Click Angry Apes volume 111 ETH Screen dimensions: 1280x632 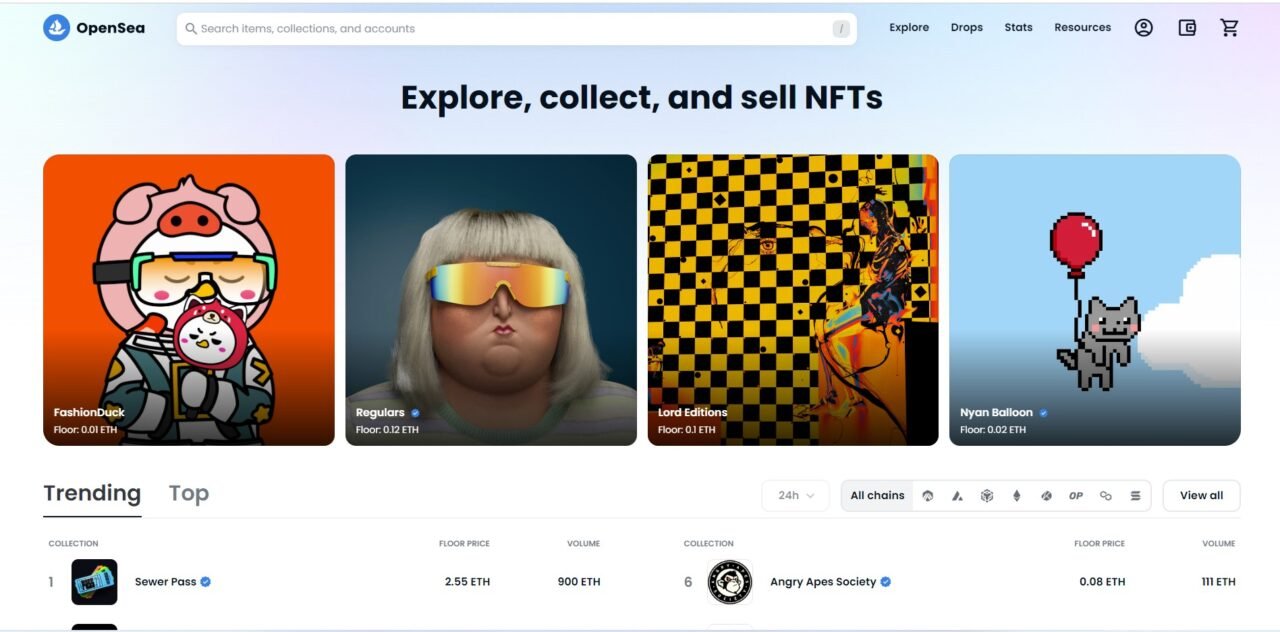click(x=1219, y=582)
